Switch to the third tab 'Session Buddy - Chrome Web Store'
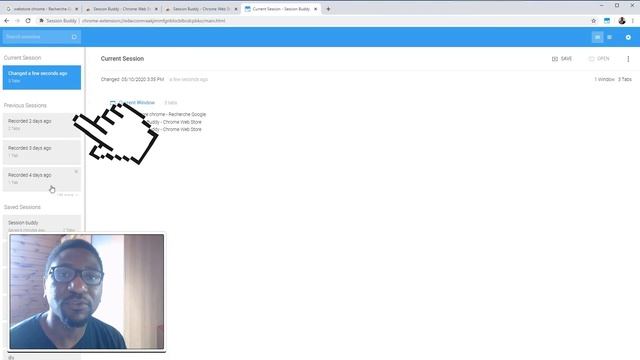 tap(201, 9)
